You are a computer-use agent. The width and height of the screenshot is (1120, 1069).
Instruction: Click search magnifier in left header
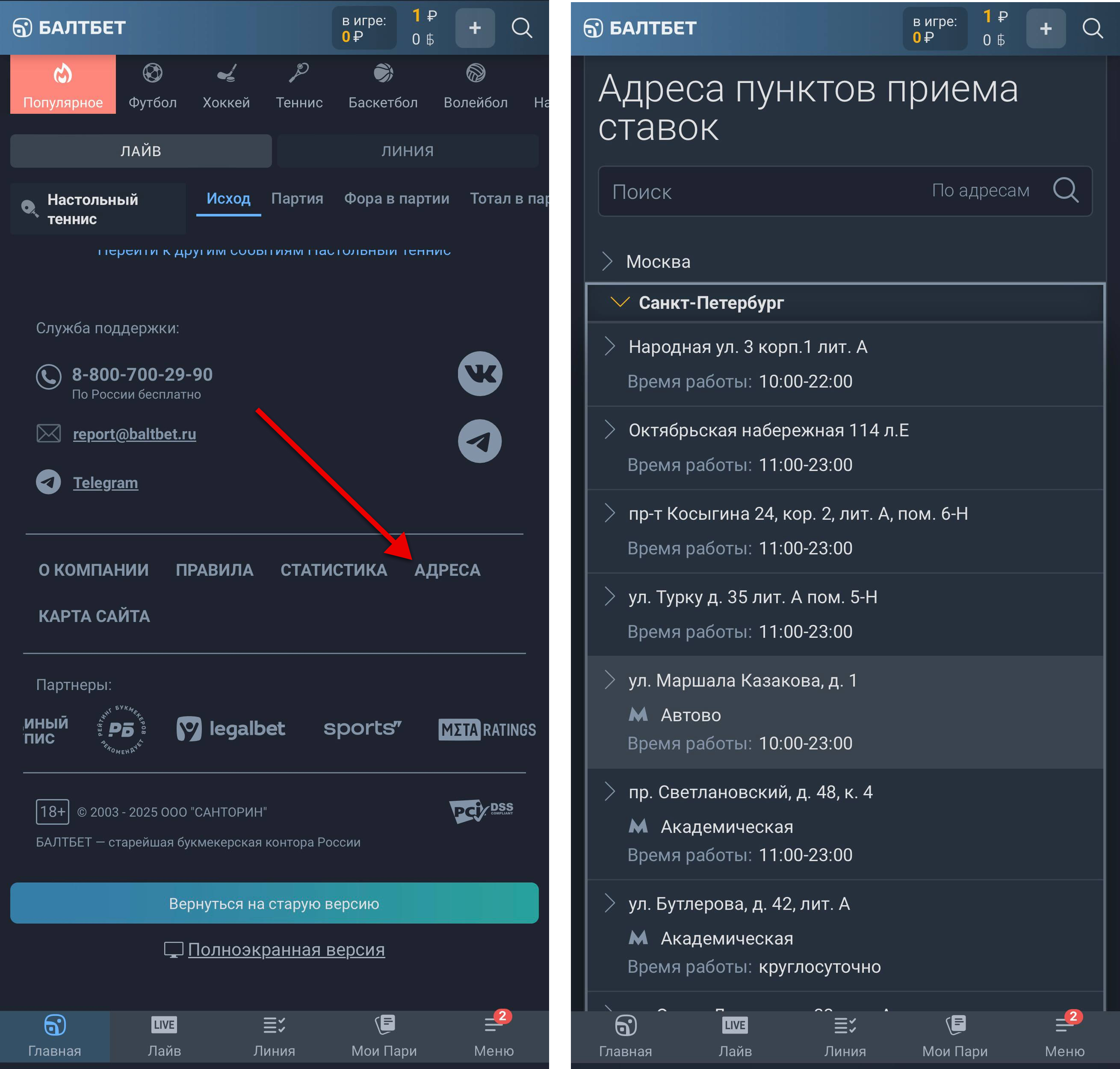pos(521,28)
